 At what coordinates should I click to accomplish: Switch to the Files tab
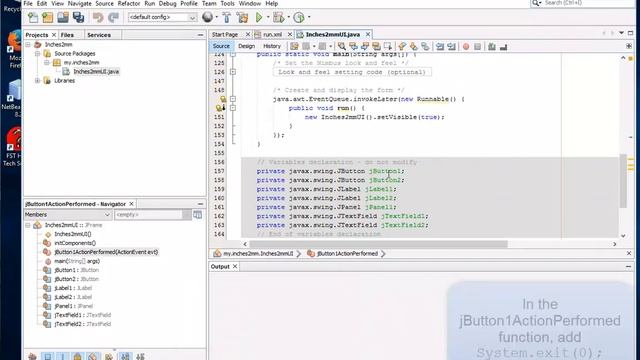[x=67, y=35]
